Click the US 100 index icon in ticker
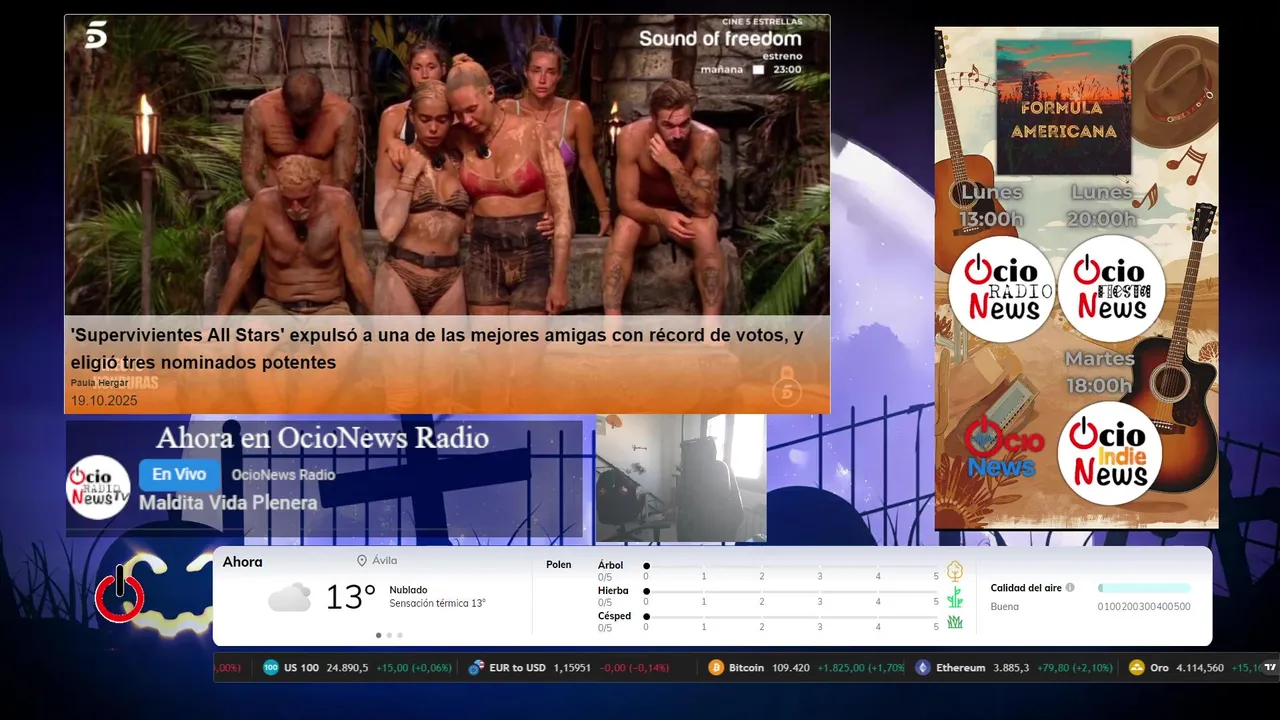 271,667
